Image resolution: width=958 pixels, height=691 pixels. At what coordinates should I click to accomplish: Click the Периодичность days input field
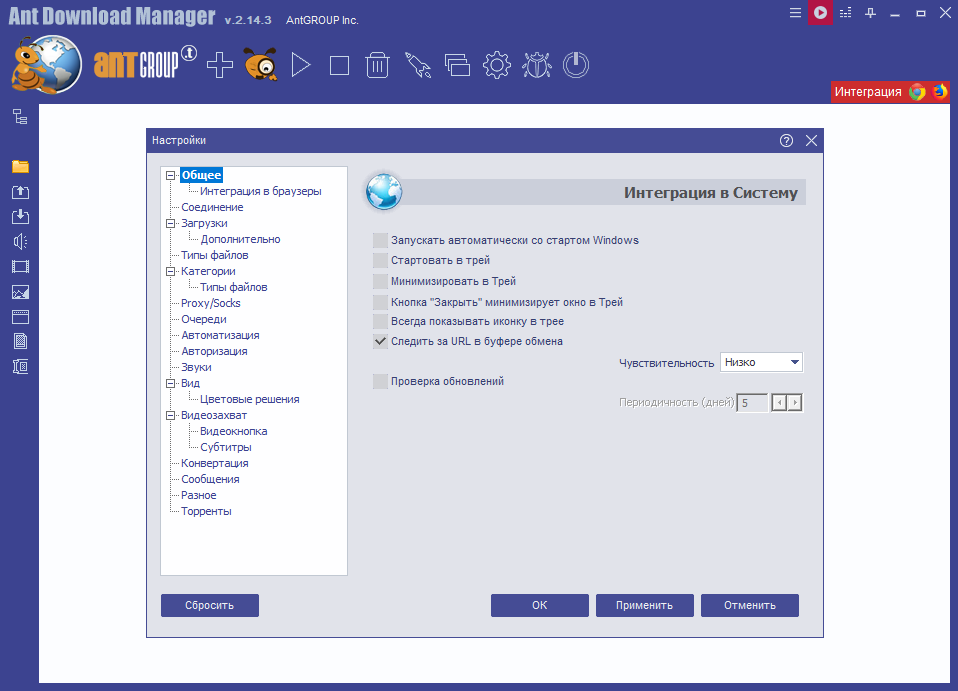tap(753, 403)
